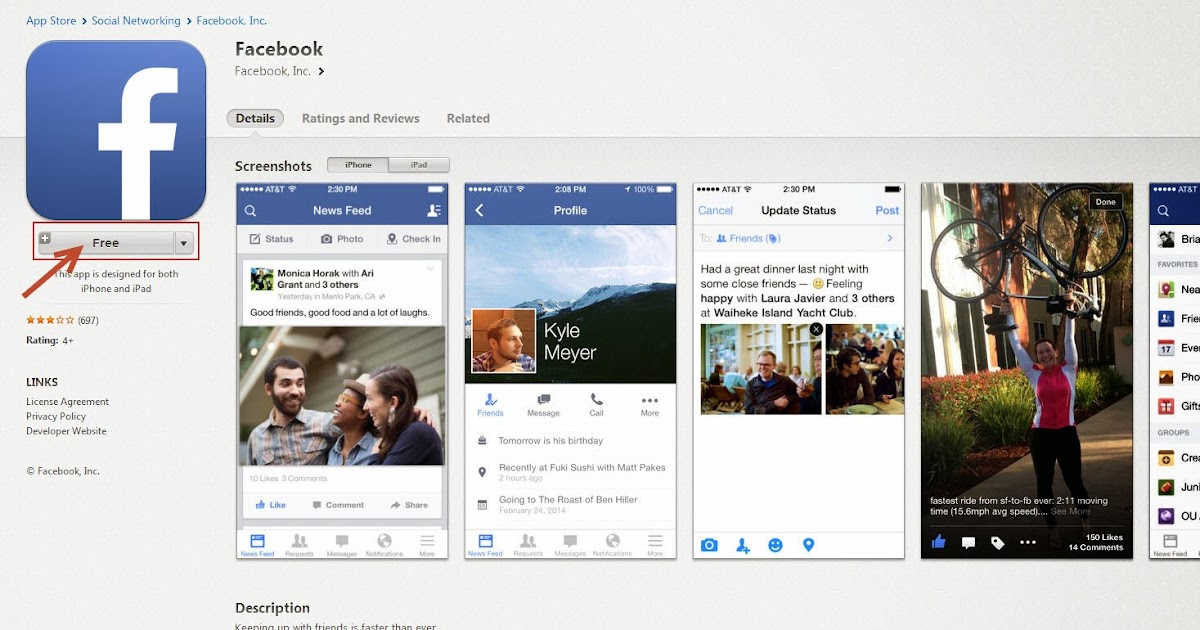Screen dimensions: 1200x630
Task: Click Share arrow icon under group photo
Action: coord(395,505)
